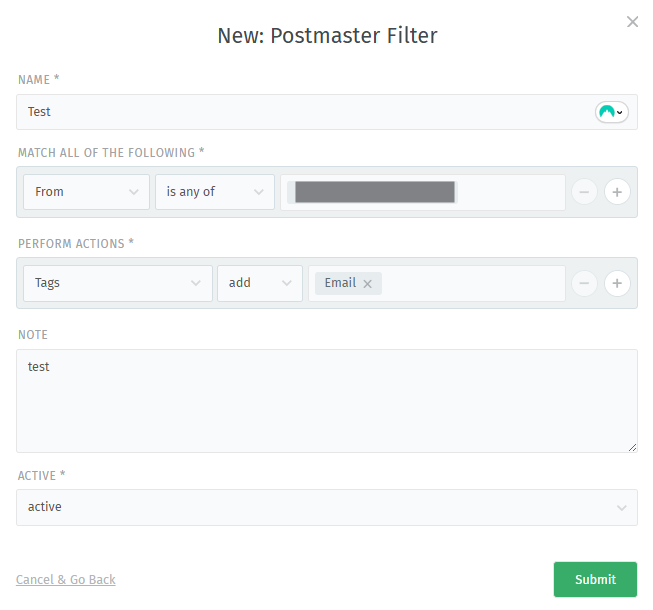The image size is (653, 610).
Task: Remove the Email tag
Action: (x=367, y=284)
